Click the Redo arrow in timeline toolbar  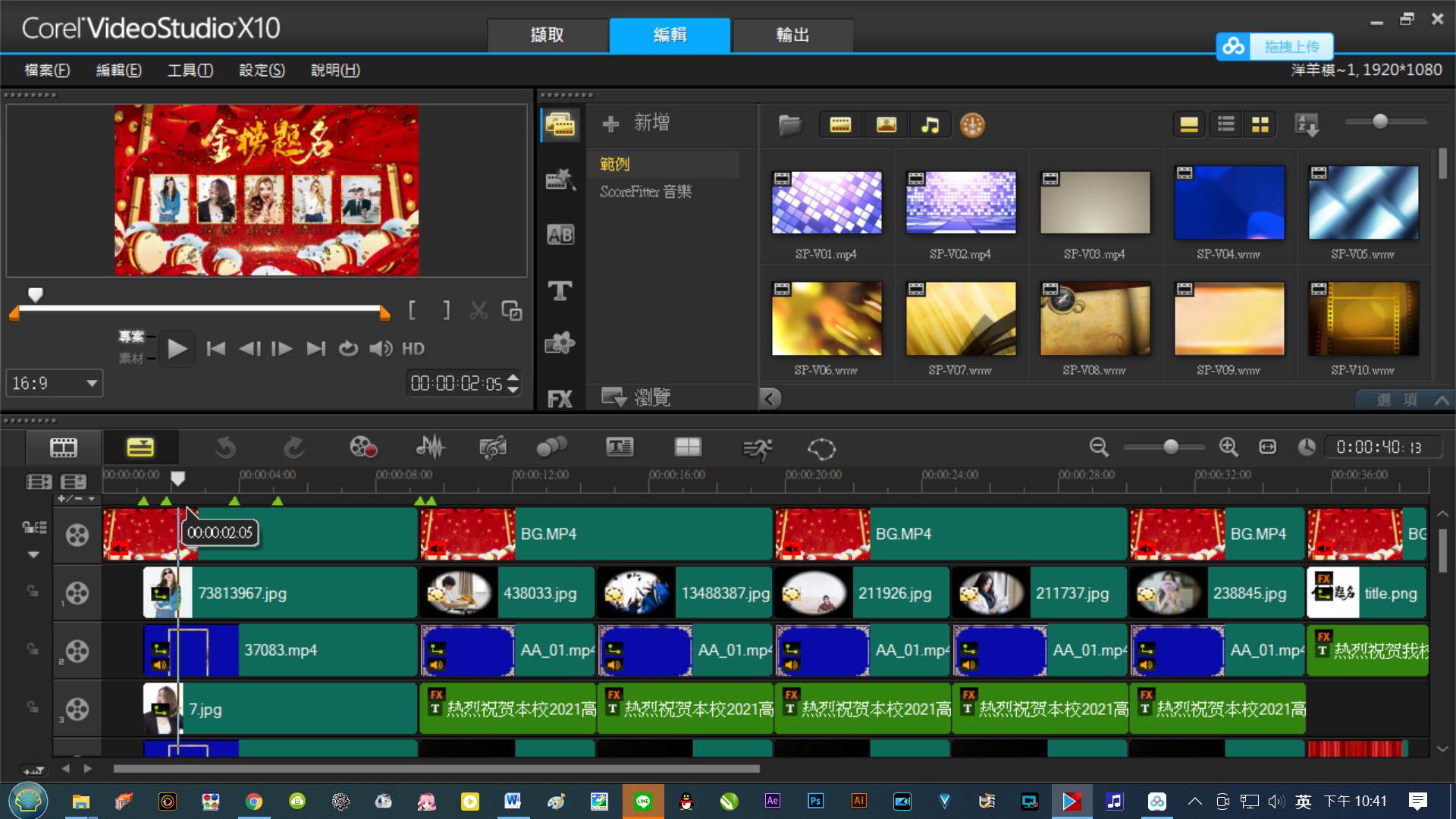(293, 447)
